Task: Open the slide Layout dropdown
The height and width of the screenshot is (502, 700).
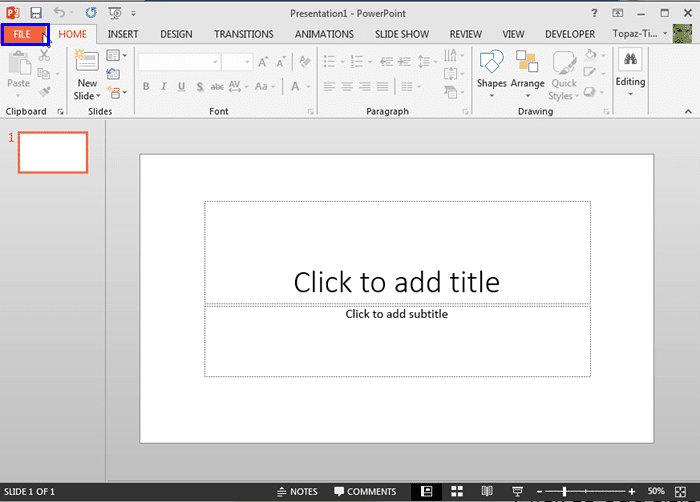Action: click(117, 55)
